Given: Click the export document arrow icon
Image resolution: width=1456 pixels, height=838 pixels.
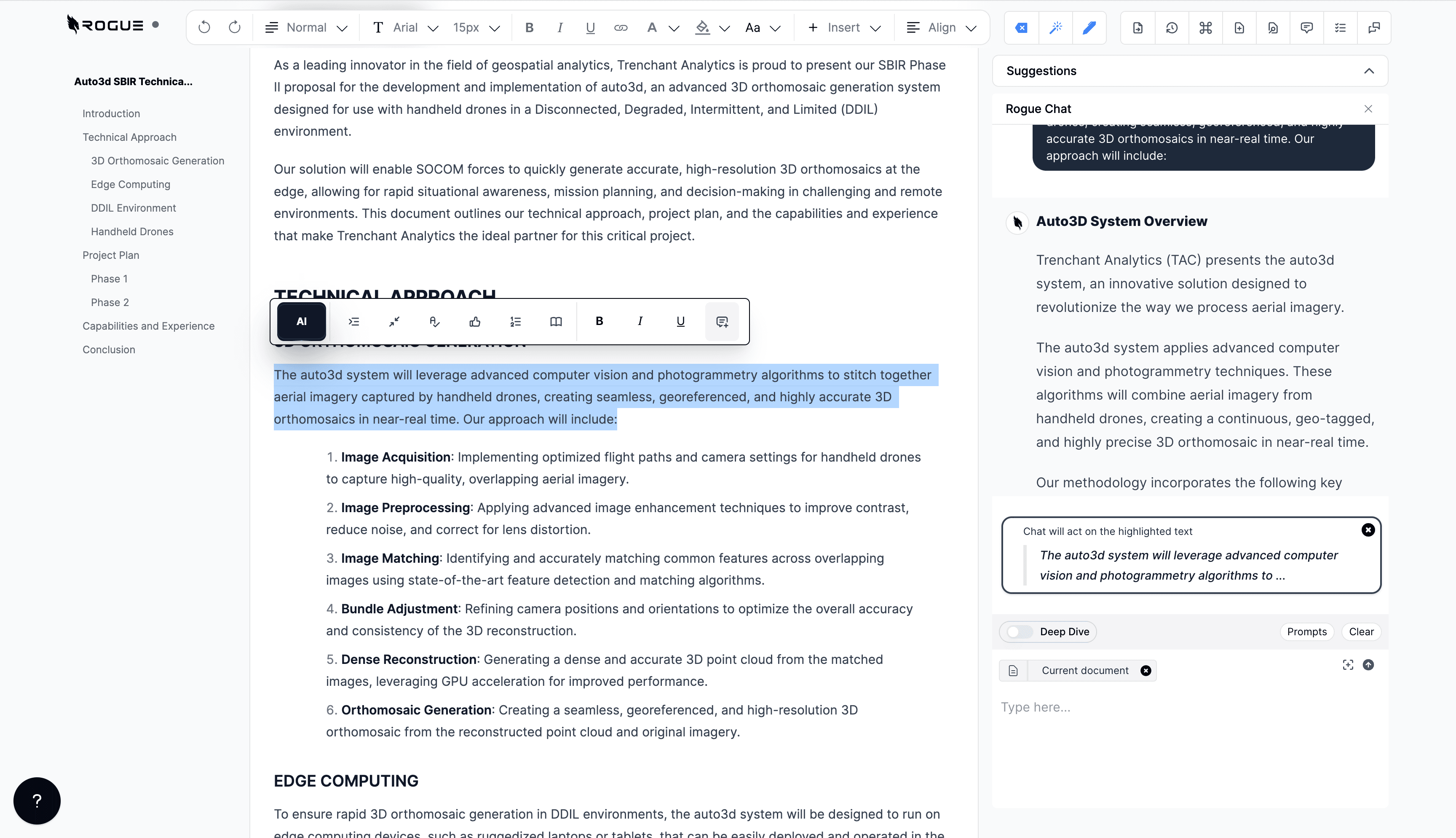Looking at the screenshot, I should click(x=1137, y=28).
